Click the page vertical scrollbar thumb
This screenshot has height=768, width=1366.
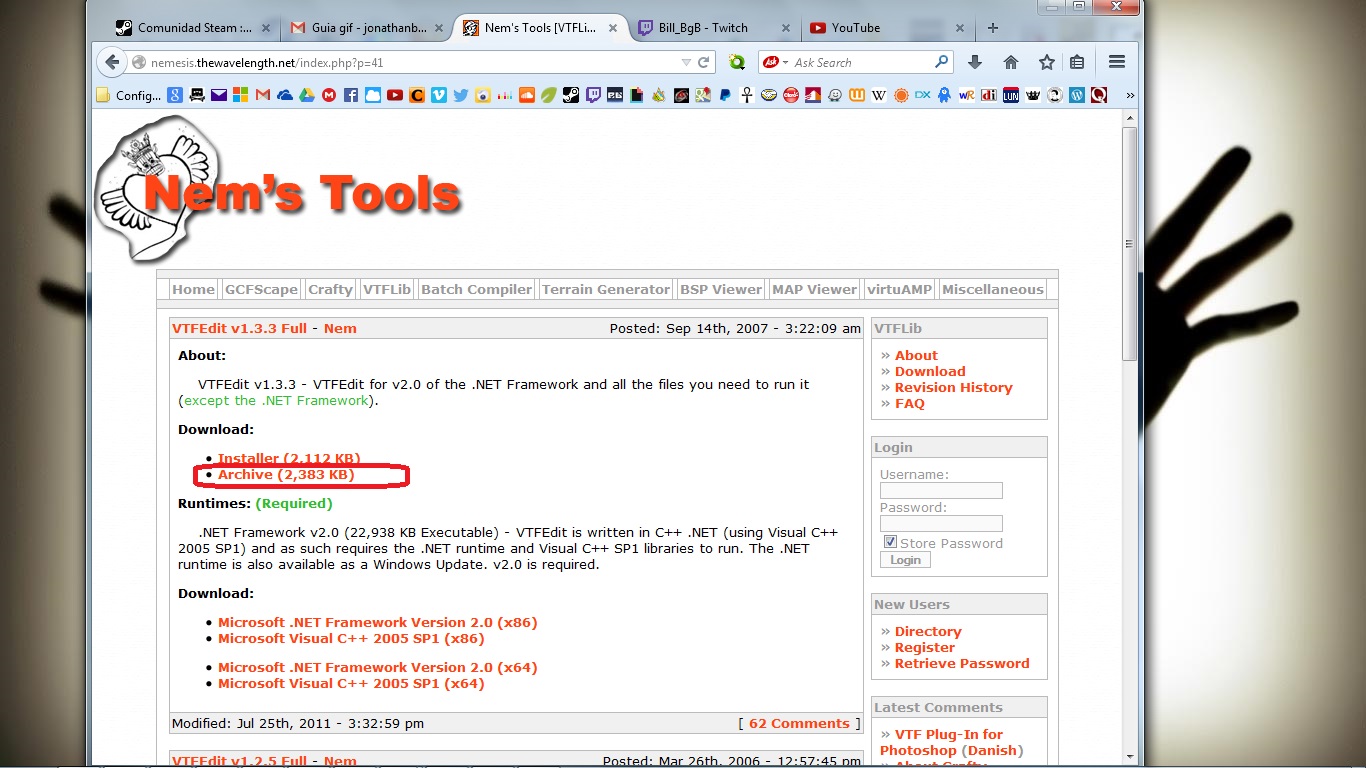point(1130,244)
